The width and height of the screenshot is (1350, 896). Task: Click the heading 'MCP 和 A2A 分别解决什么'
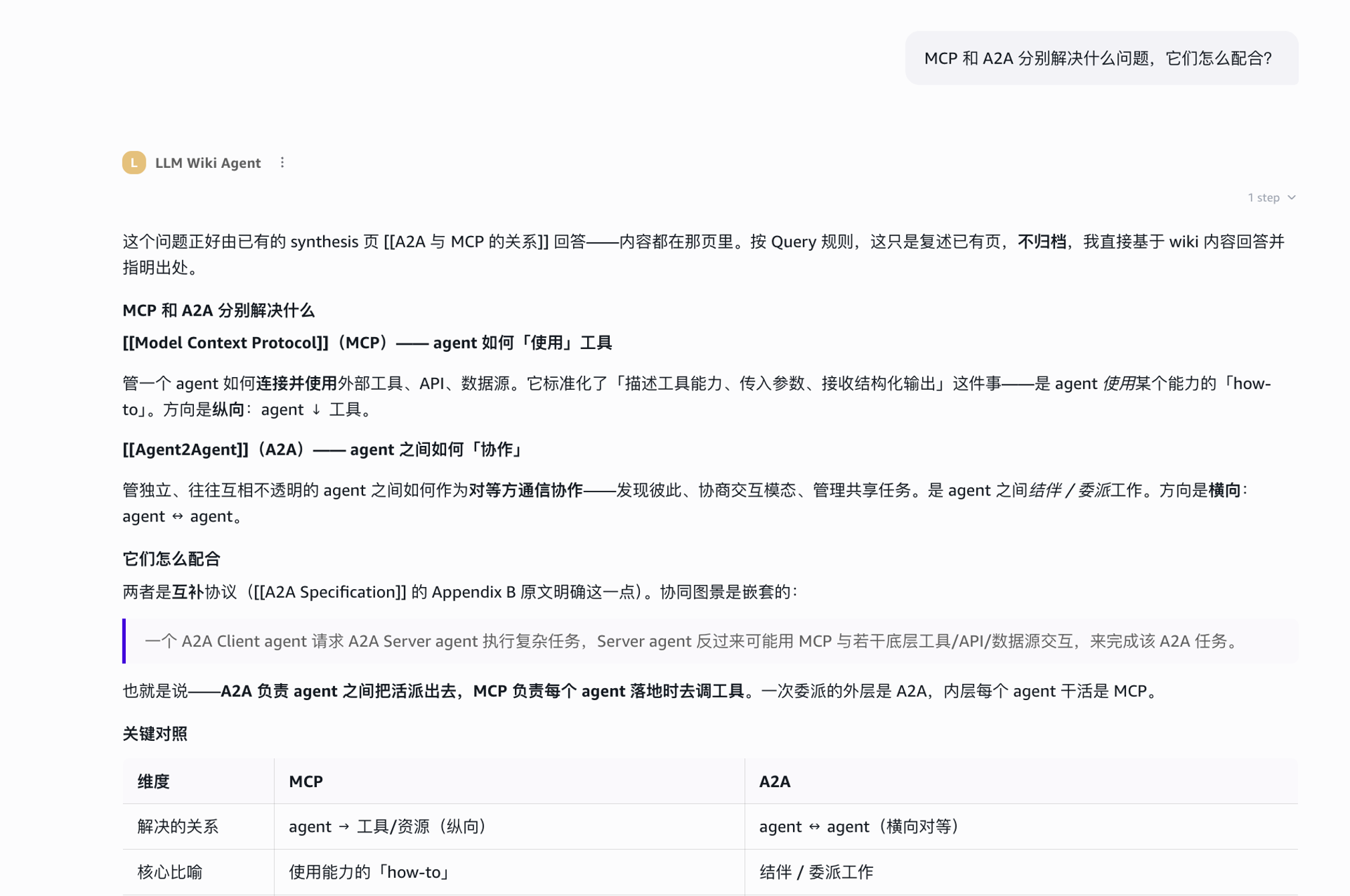(x=218, y=310)
